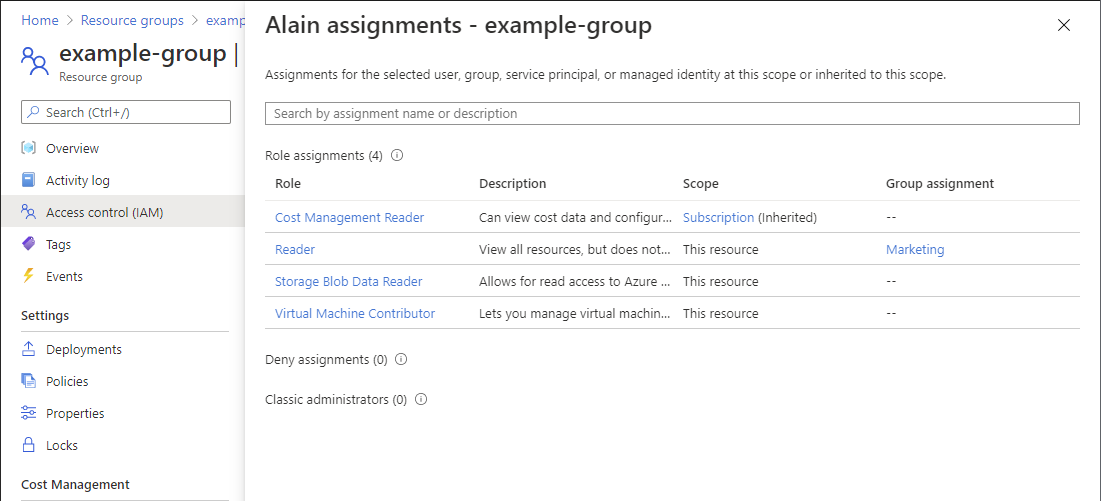
Task: Click the Overview icon in sidebar
Action: 29,148
